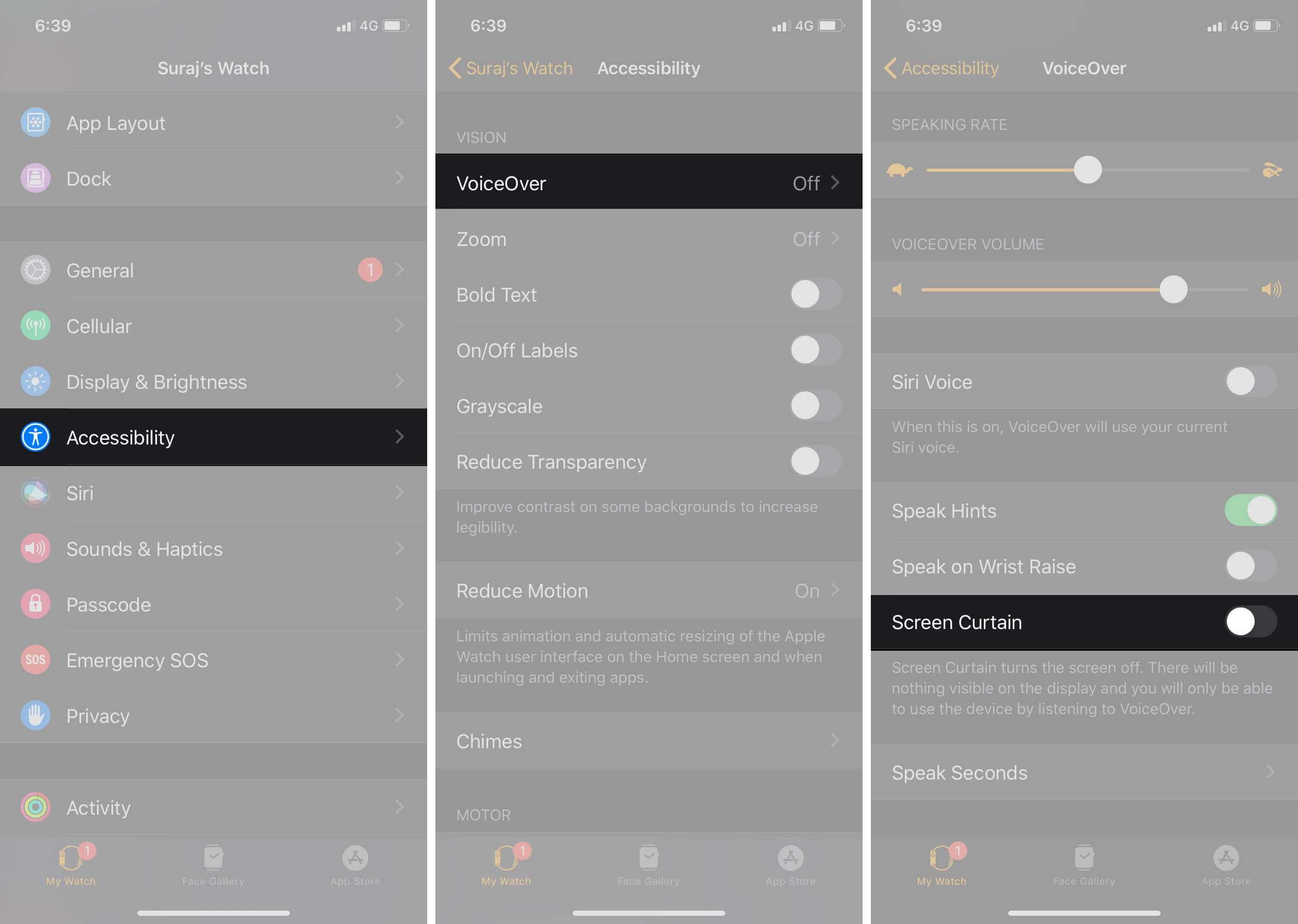Open Cellular settings
Image resolution: width=1298 pixels, height=924 pixels.
pyautogui.click(x=214, y=325)
